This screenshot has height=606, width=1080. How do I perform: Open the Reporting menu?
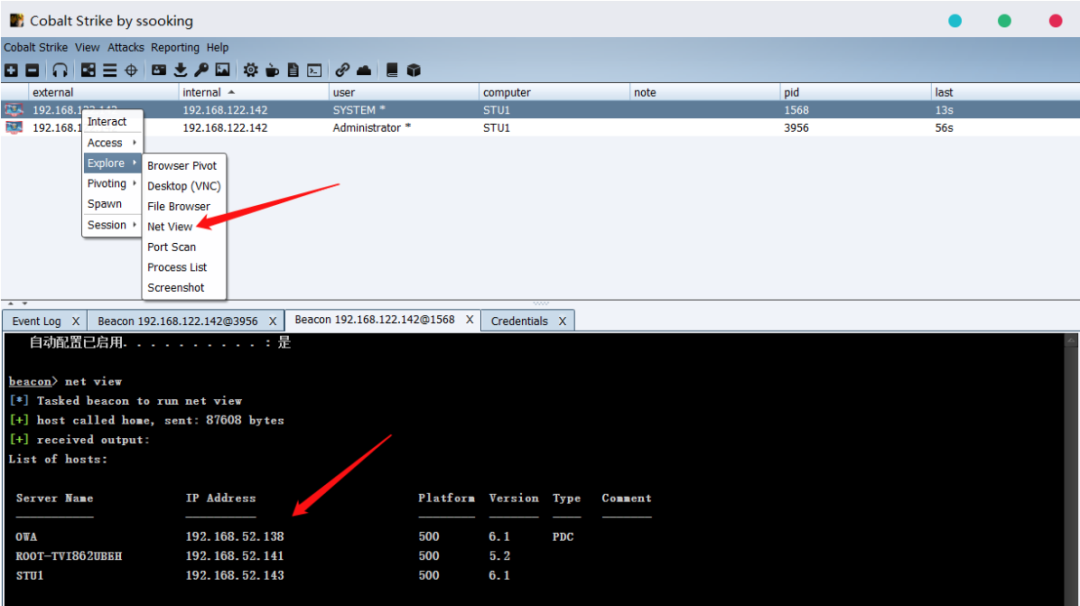[175, 48]
